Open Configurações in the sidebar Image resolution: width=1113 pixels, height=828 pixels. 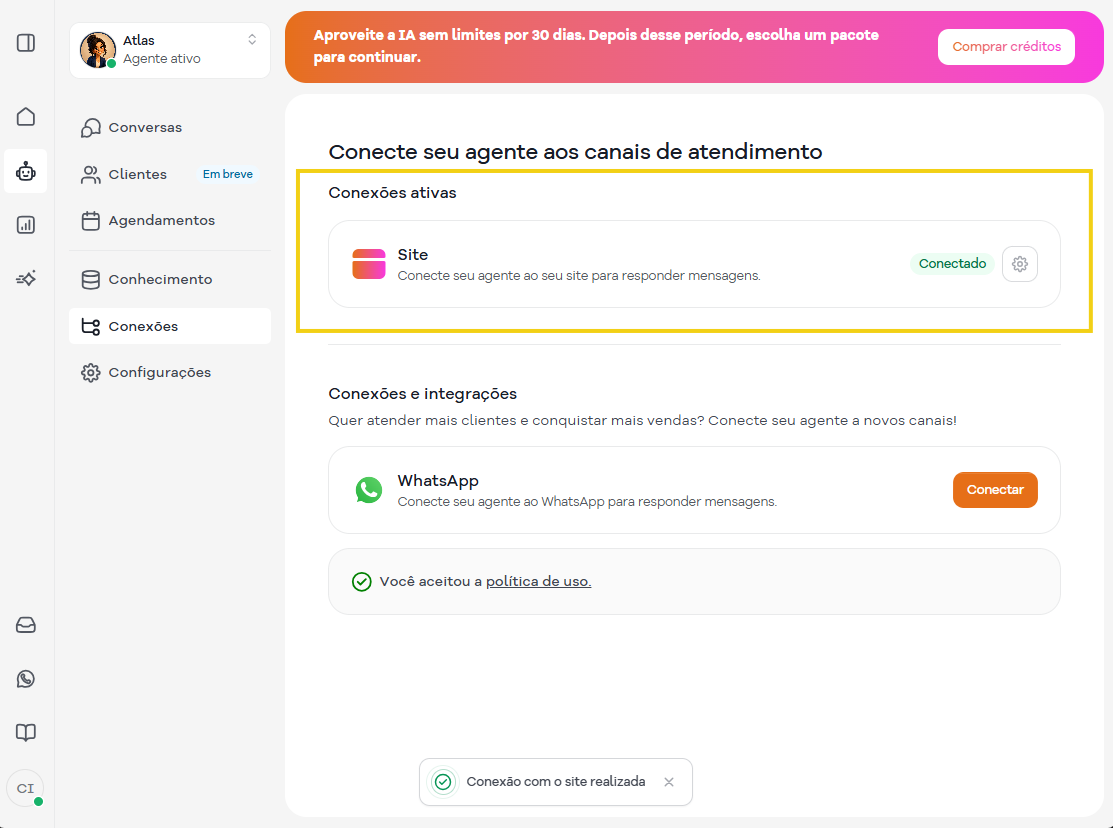point(170,373)
